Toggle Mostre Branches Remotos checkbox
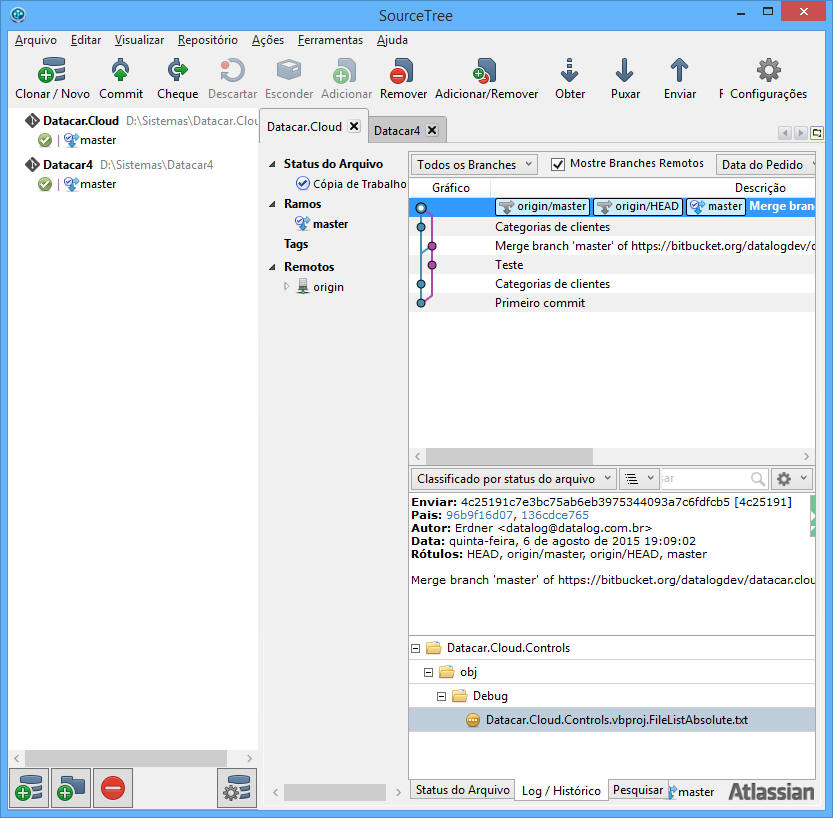 (x=557, y=164)
